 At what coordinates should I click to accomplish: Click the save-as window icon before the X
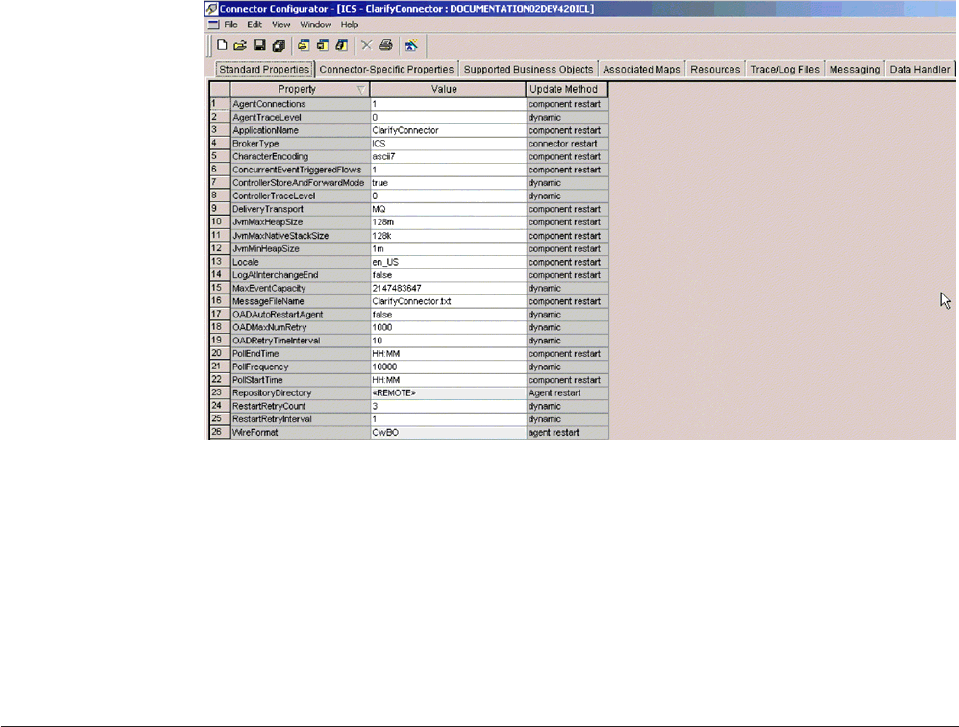tap(342, 45)
